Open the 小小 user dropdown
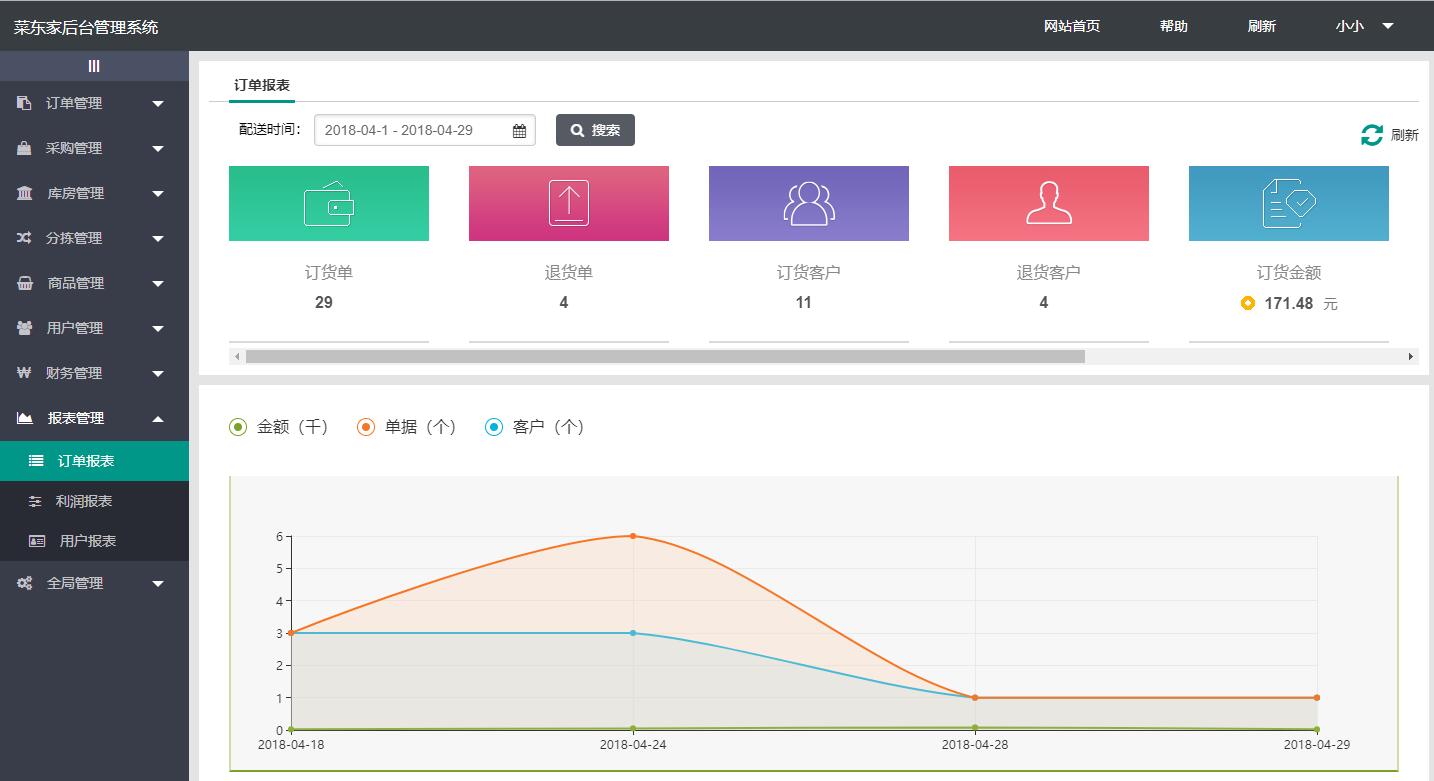 [x=1363, y=26]
